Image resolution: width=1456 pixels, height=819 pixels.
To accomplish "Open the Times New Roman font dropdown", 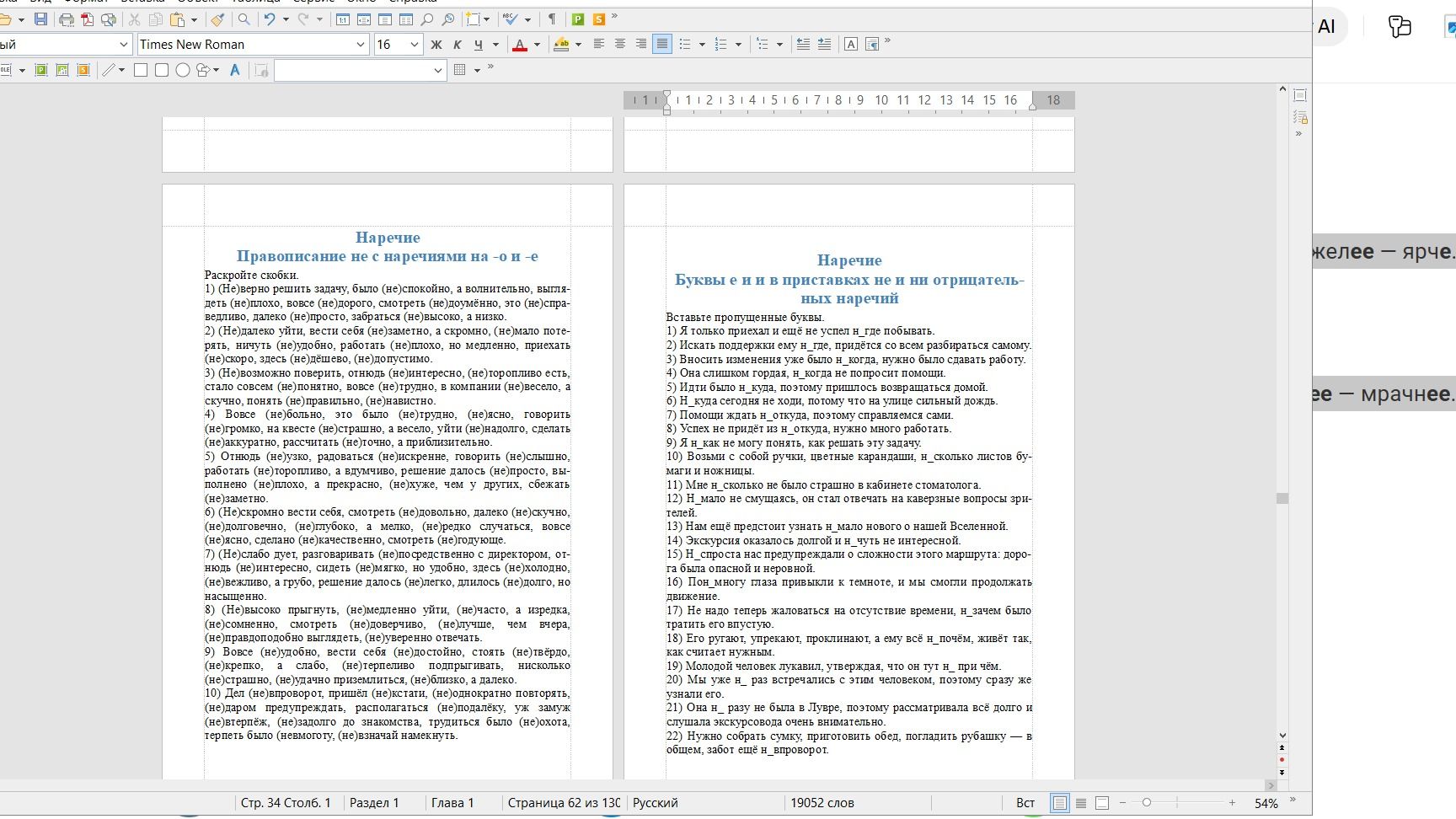I will coord(361,45).
